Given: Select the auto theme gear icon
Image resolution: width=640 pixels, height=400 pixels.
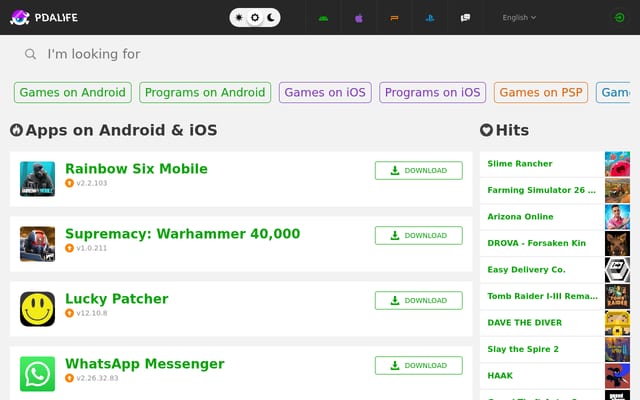Looking at the screenshot, I should click(255, 18).
